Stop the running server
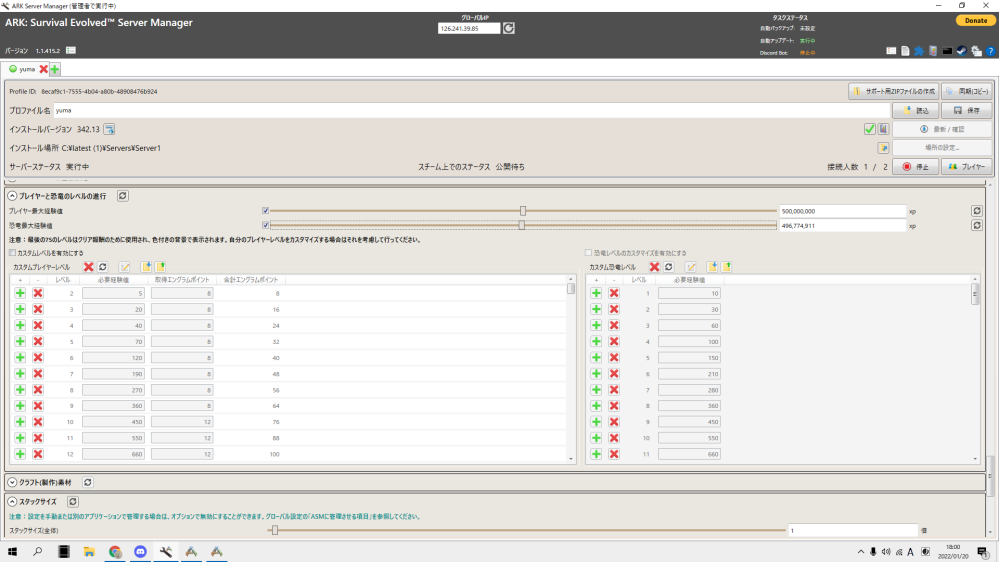 pyautogui.click(x=916, y=167)
